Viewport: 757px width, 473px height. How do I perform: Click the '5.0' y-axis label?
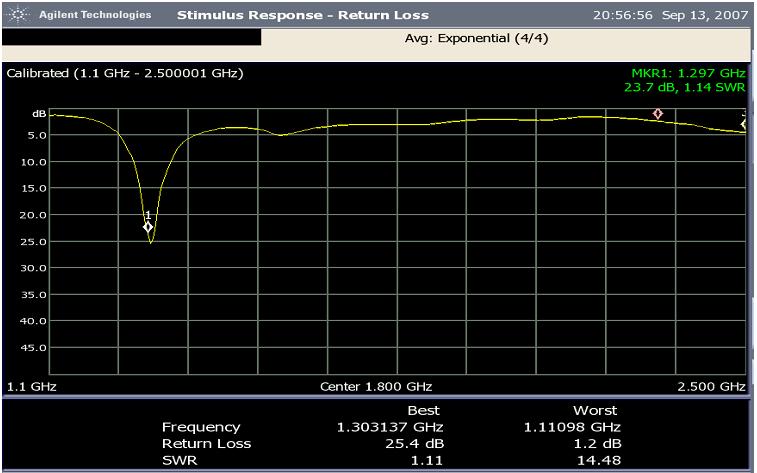37,136
